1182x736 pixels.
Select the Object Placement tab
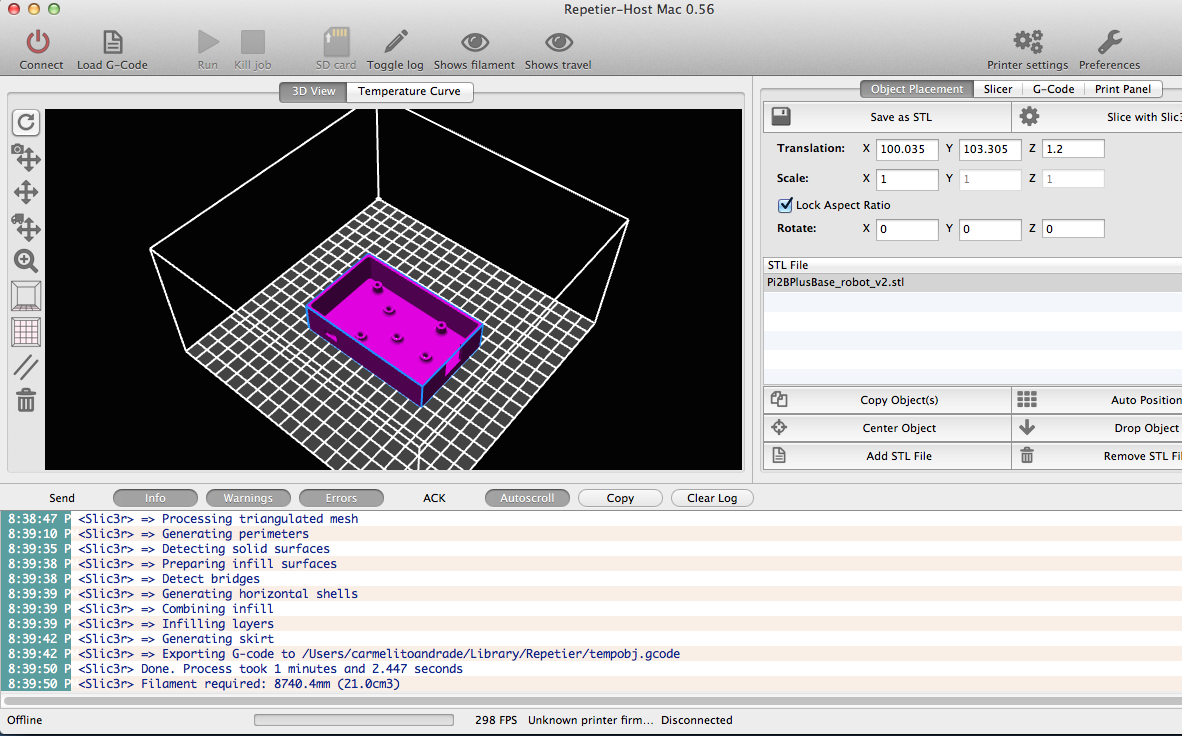tap(917, 89)
